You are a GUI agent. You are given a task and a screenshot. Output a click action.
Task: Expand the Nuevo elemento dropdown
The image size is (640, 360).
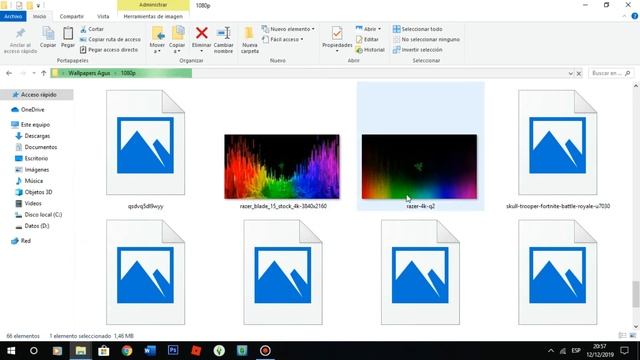point(288,29)
